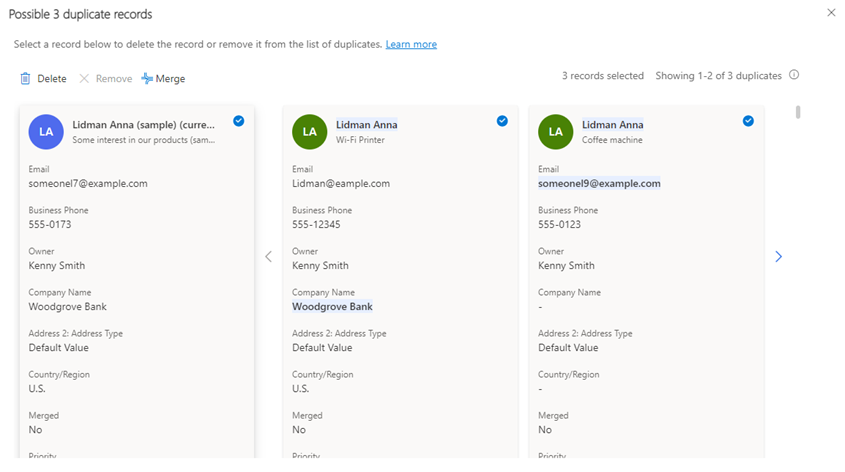Click U.S. country on Wi-Fi Printer card
This screenshot has width=845, height=472.
[x=300, y=388]
